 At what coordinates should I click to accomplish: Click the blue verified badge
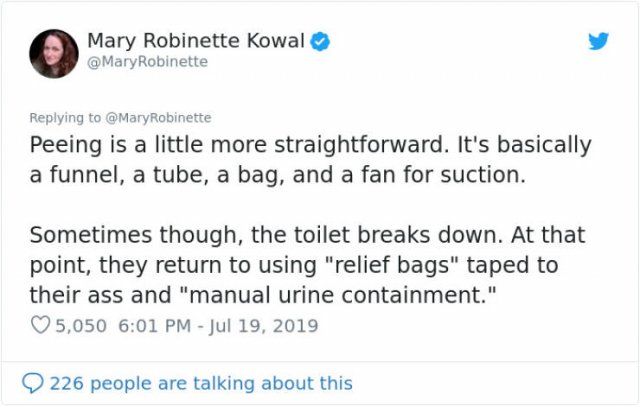(x=320, y=41)
